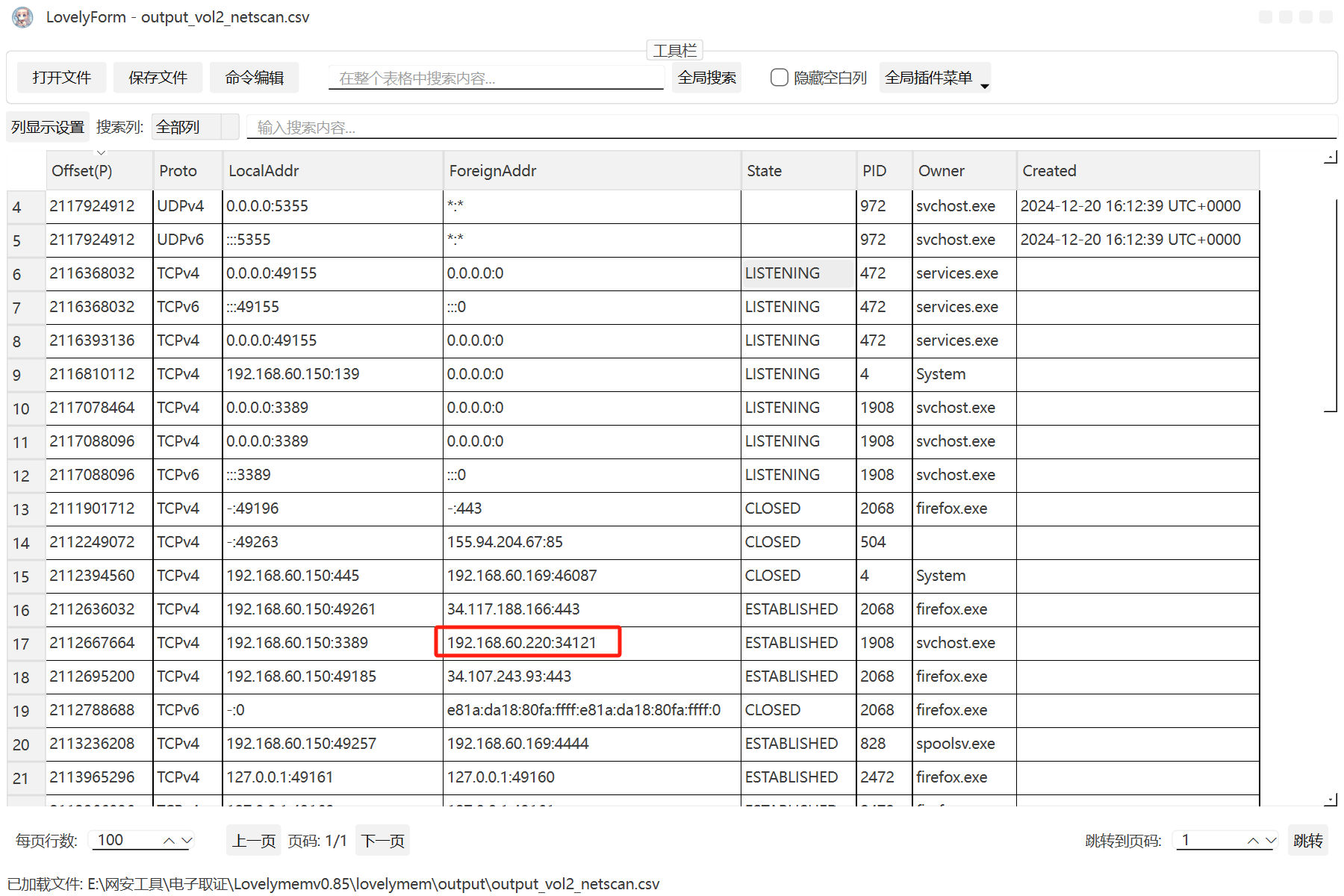Click the 跳转 page jump button
Image resolution: width=1344 pixels, height=896 pixels.
pyautogui.click(x=1307, y=840)
